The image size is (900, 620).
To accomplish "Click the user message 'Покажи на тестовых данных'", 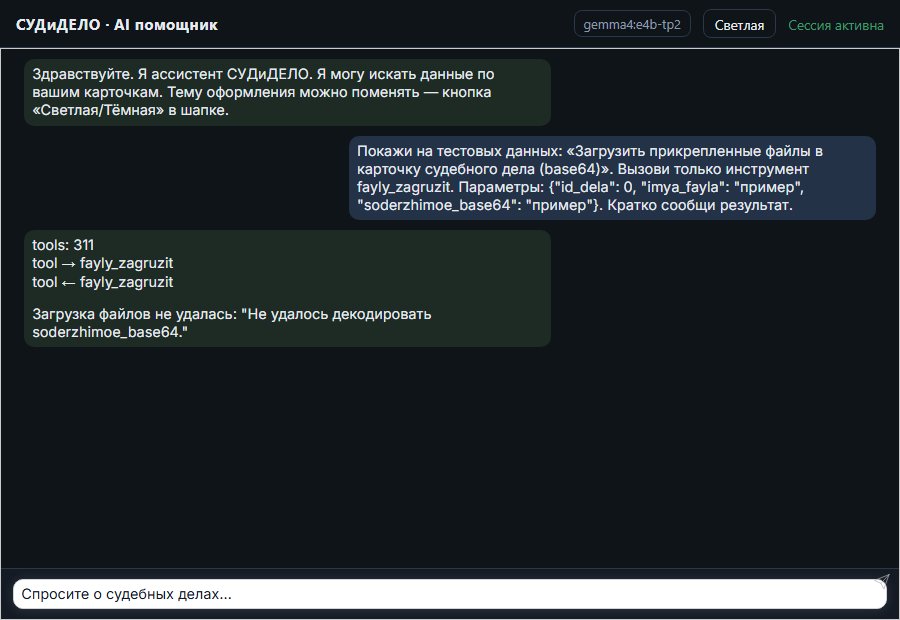I will tap(612, 178).
